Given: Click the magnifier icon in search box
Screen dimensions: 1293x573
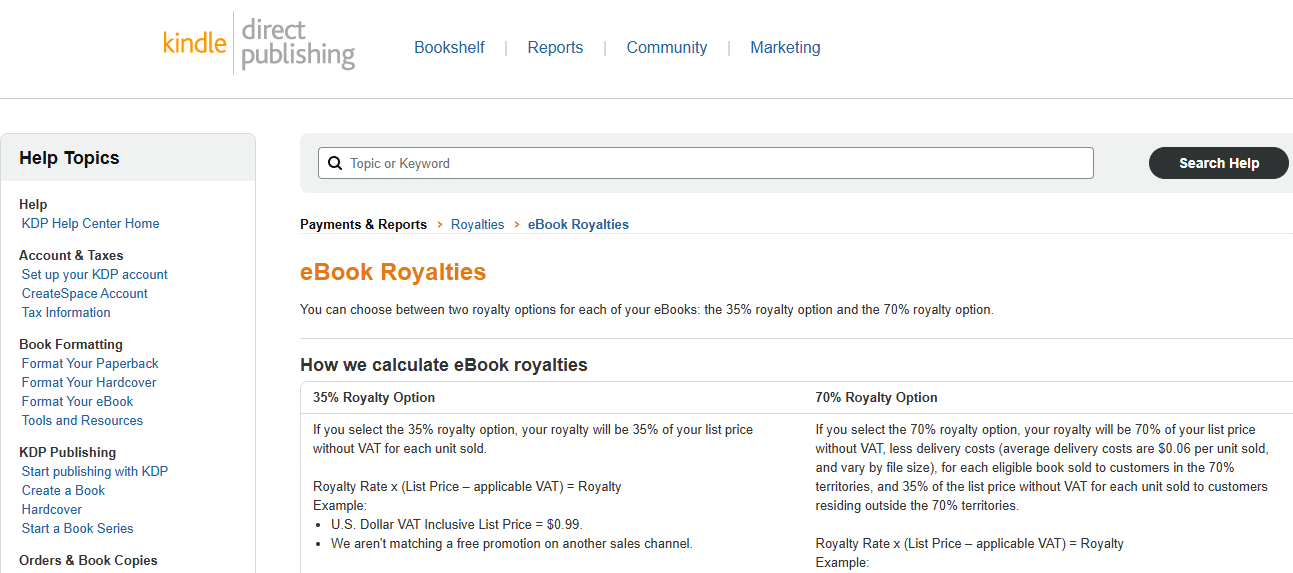Looking at the screenshot, I should click(x=335, y=163).
